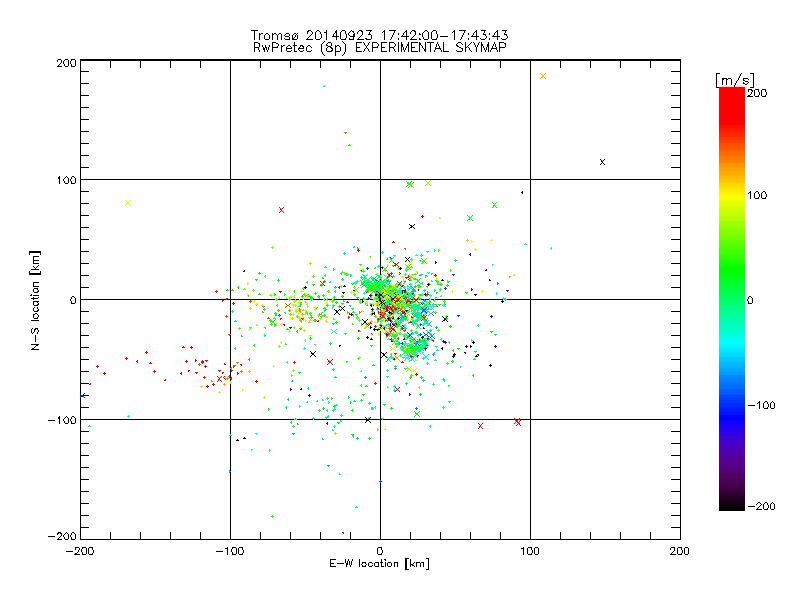Click the '-100' tick label on the E-W axis
This screenshot has height=600, width=800.
click(230, 551)
